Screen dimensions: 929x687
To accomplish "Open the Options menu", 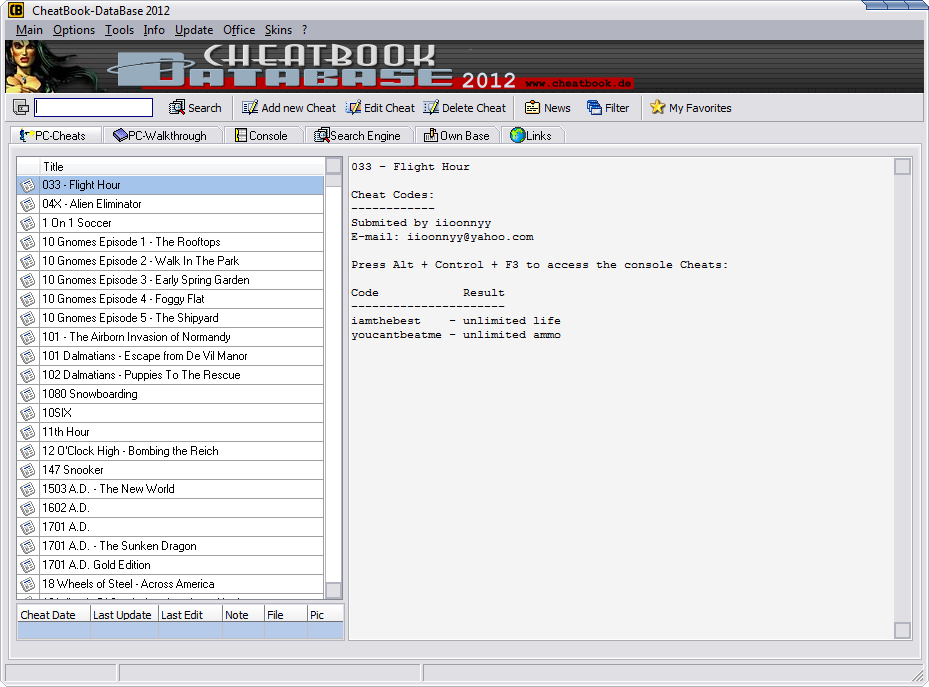I will click(x=74, y=30).
